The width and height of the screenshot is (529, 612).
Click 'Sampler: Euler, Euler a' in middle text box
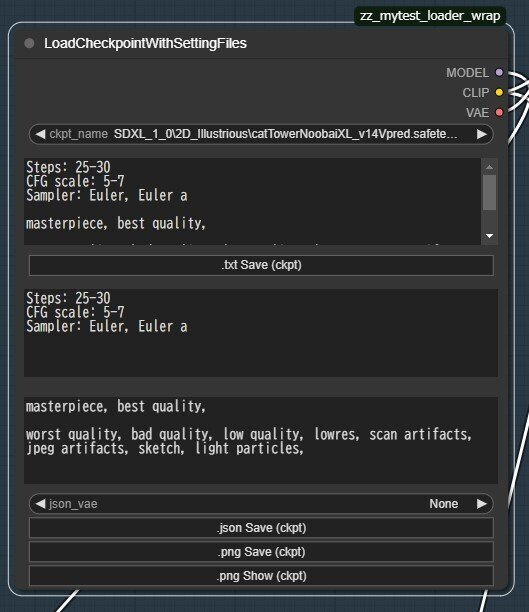point(107,326)
